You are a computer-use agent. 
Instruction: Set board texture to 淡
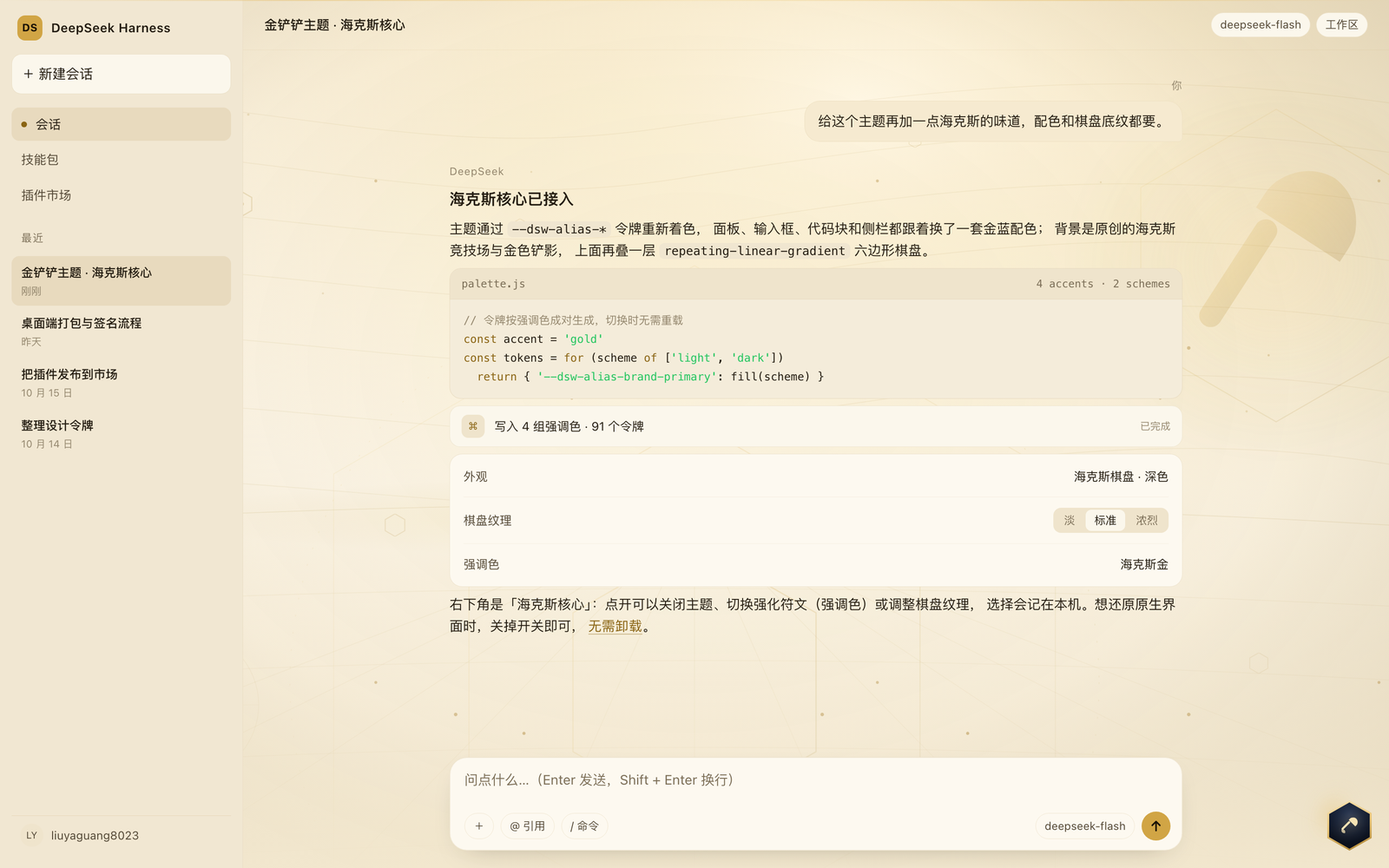tap(1070, 521)
